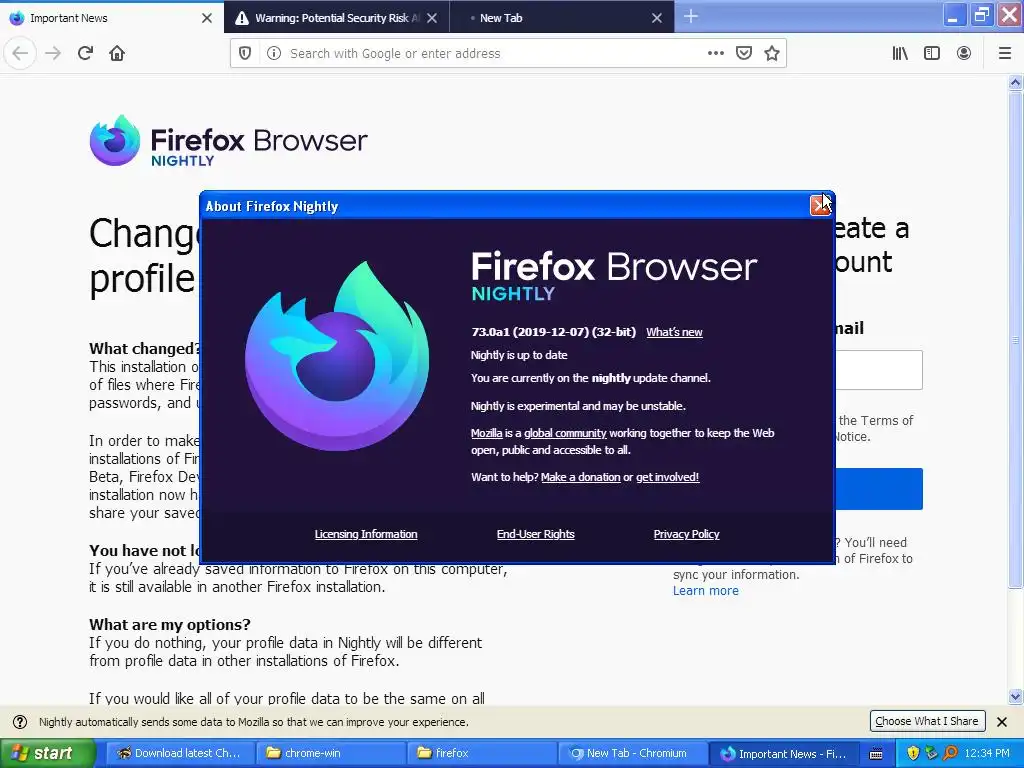Viewport: 1024px width, 768px height.
Task: Open the Library panel
Action: tap(900, 53)
